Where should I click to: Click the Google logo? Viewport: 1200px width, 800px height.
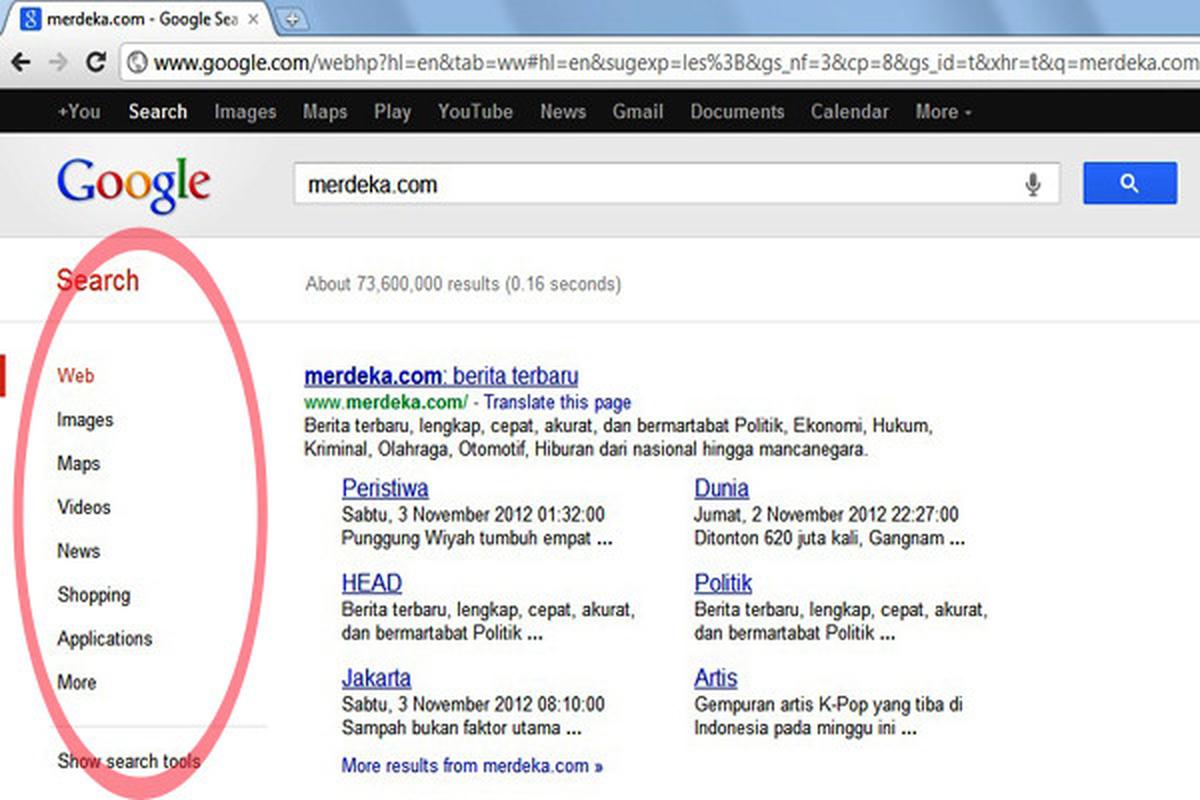[x=134, y=187]
